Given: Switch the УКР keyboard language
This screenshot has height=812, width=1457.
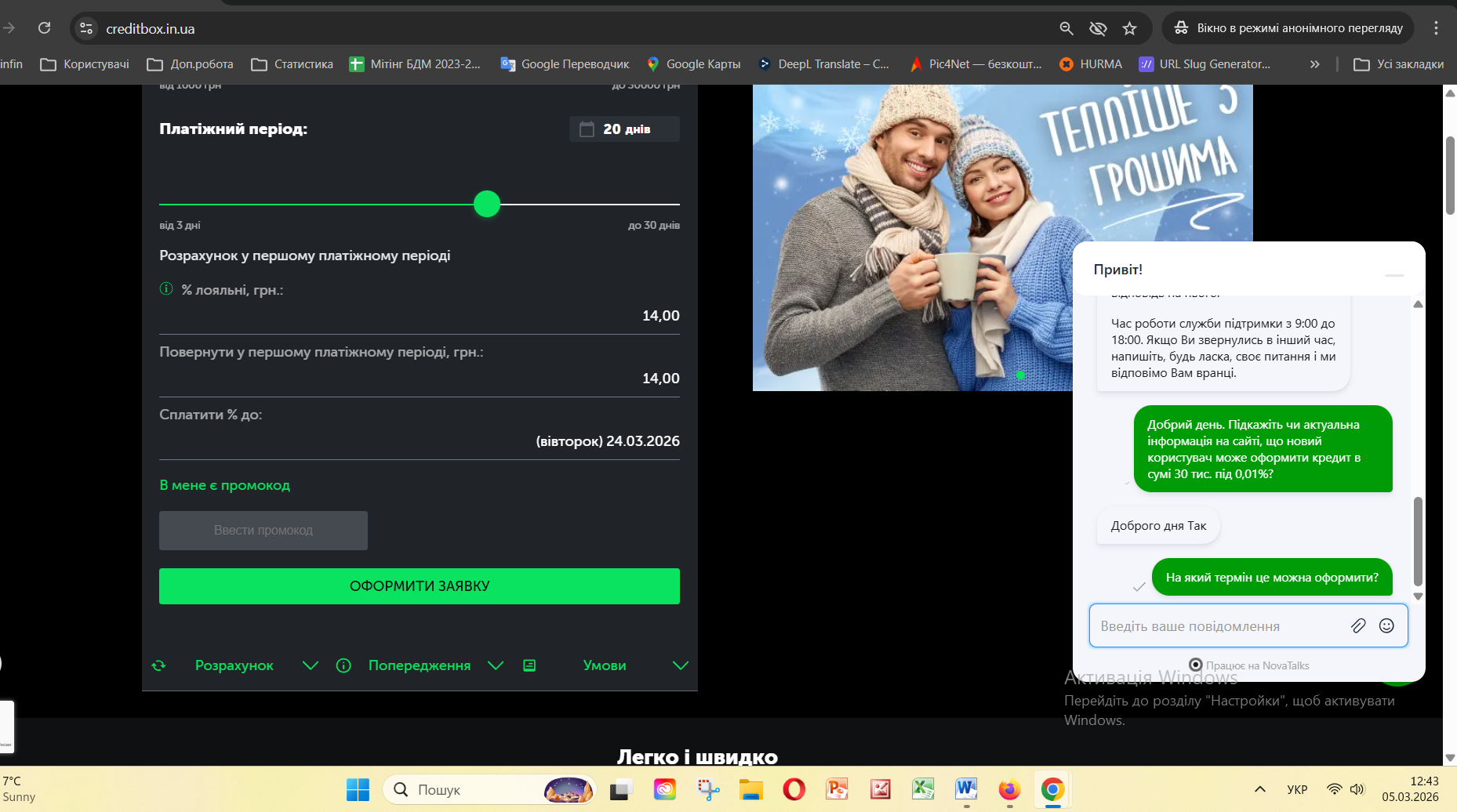Looking at the screenshot, I should (x=1298, y=789).
